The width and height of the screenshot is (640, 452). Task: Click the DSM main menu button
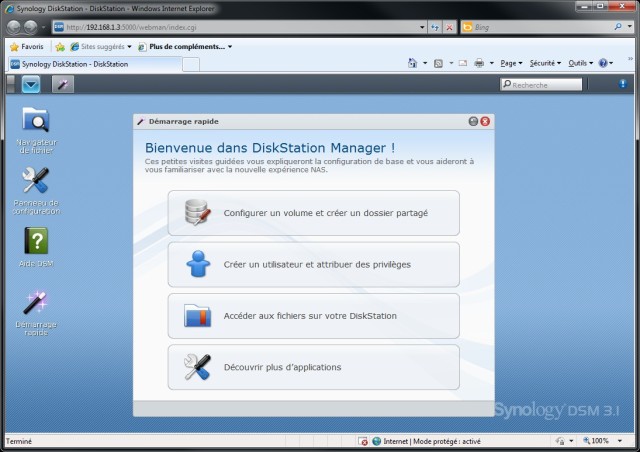tap(31, 85)
